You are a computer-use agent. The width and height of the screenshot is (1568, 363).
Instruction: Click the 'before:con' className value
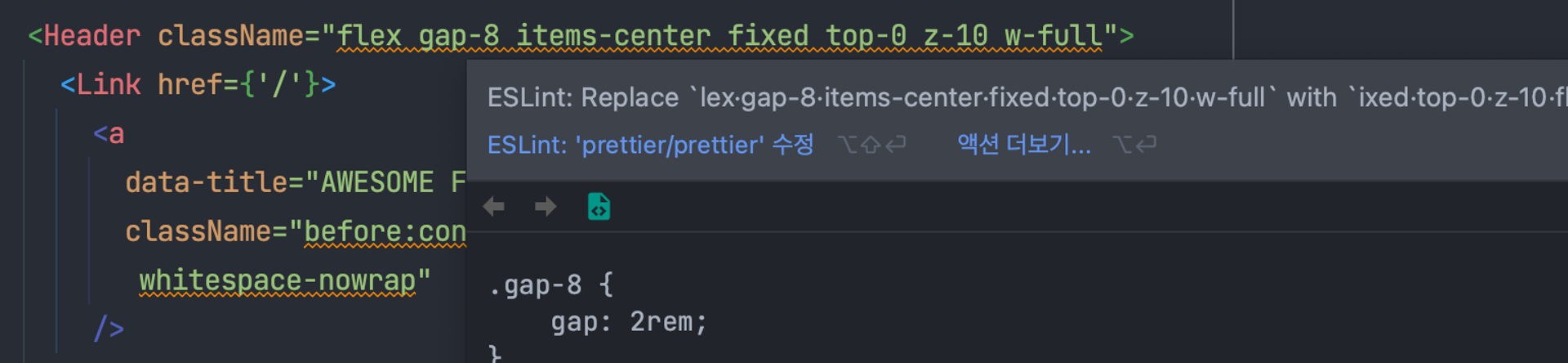tap(385, 231)
